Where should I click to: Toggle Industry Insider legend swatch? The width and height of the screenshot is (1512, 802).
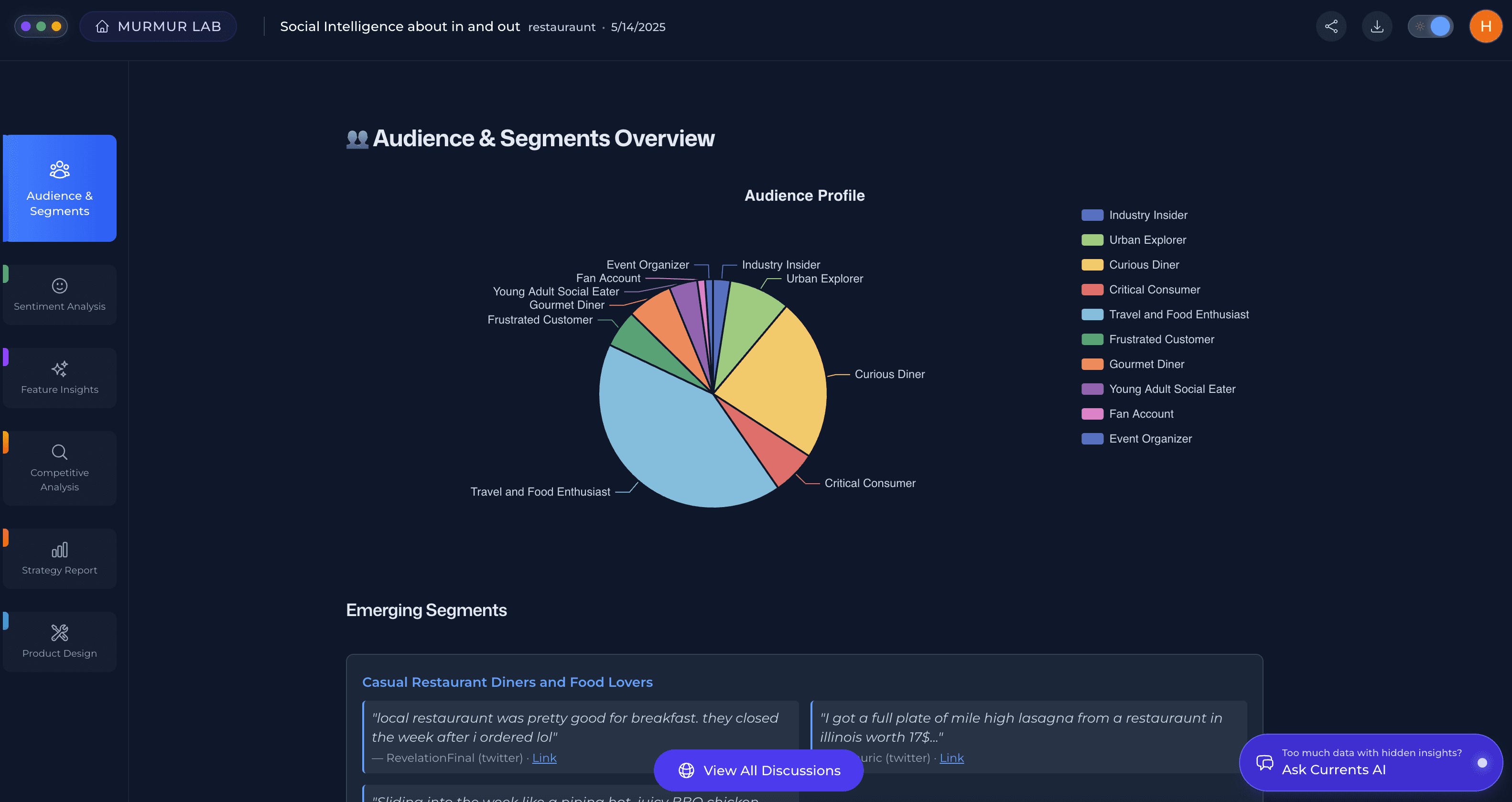click(x=1092, y=215)
